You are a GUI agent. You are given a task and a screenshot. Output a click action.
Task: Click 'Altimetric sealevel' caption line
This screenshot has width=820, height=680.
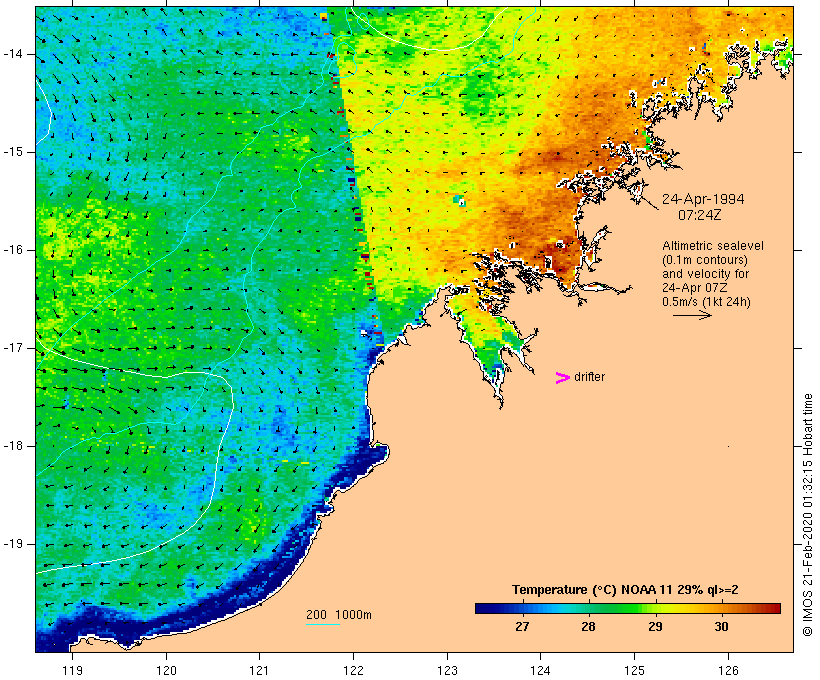coord(713,246)
